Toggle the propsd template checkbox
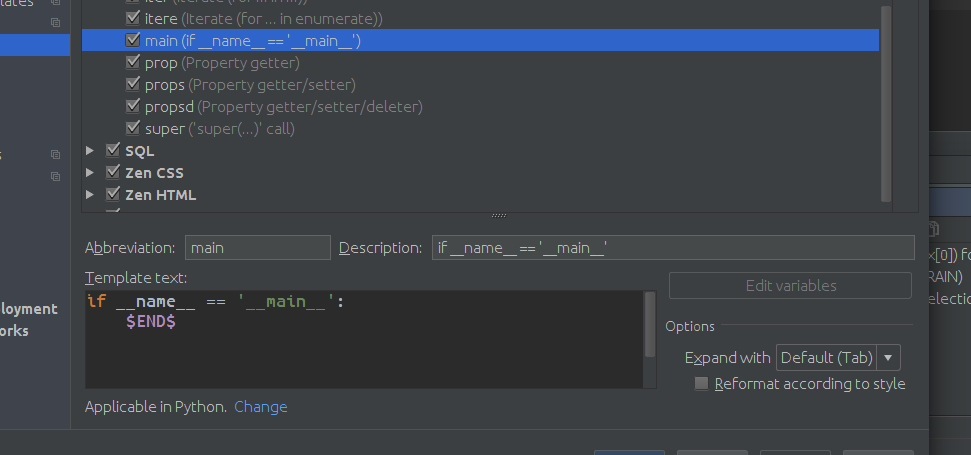Image resolution: width=971 pixels, height=455 pixels. pos(133,106)
